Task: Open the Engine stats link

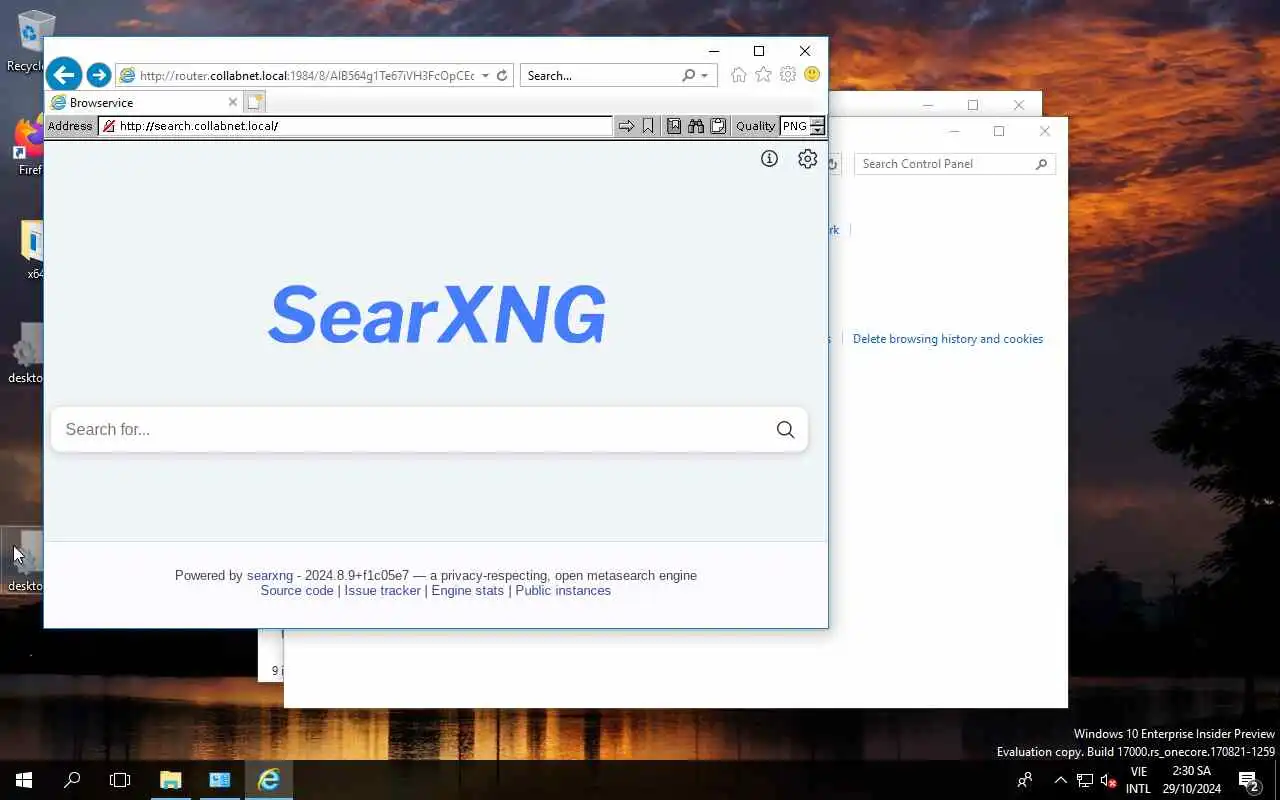Action: (467, 590)
